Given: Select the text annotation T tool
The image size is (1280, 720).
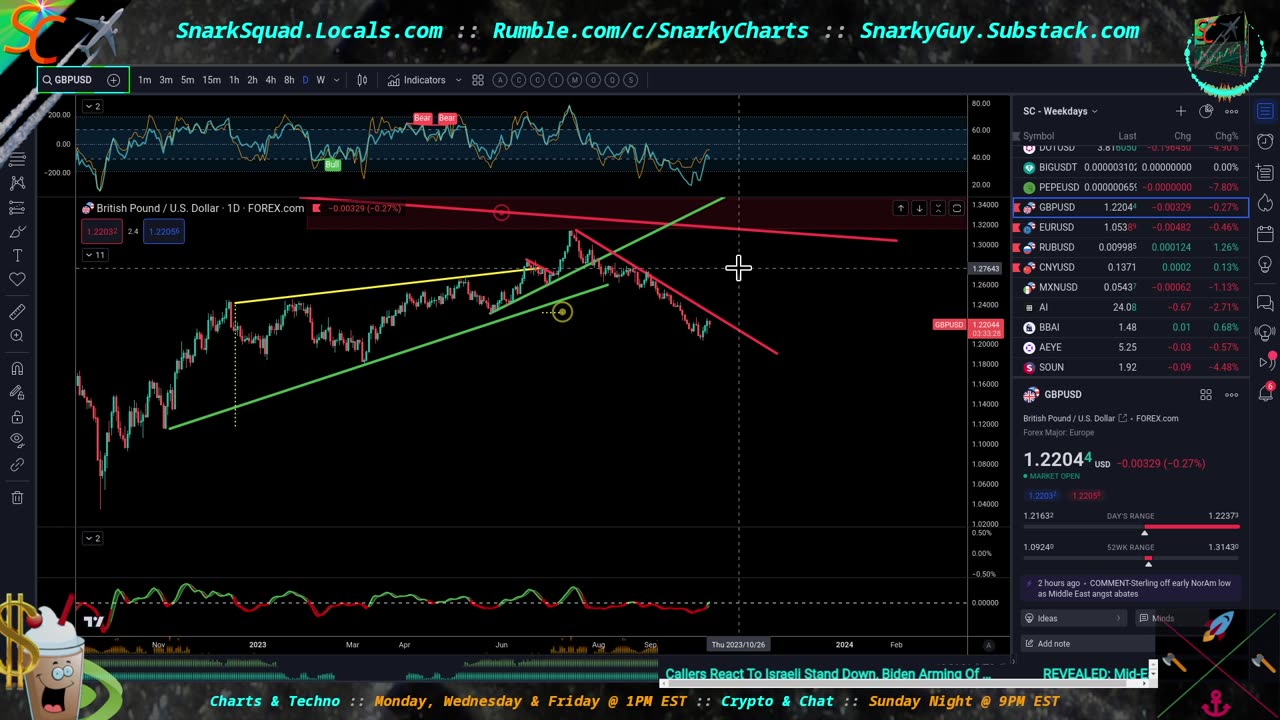Looking at the screenshot, I should point(17,256).
